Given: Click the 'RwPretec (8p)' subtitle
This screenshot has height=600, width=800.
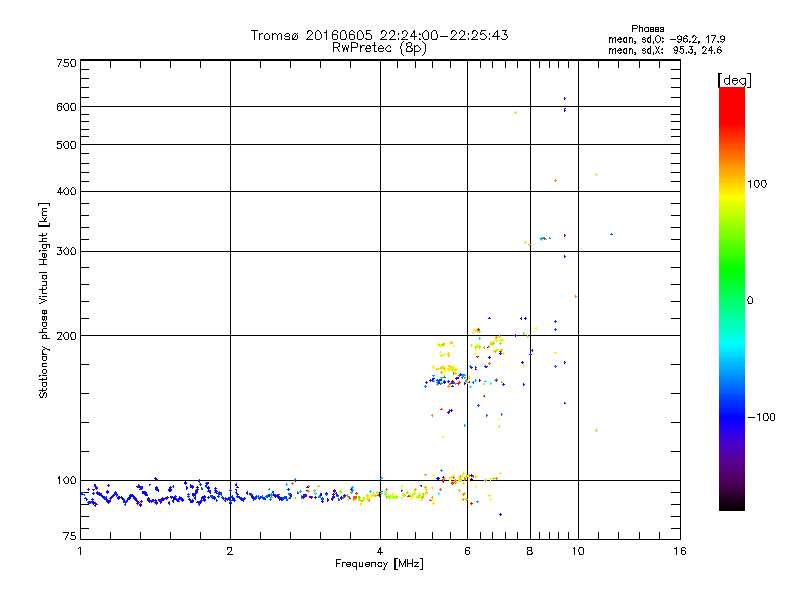Looking at the screenshot, I should coord(379,48).
